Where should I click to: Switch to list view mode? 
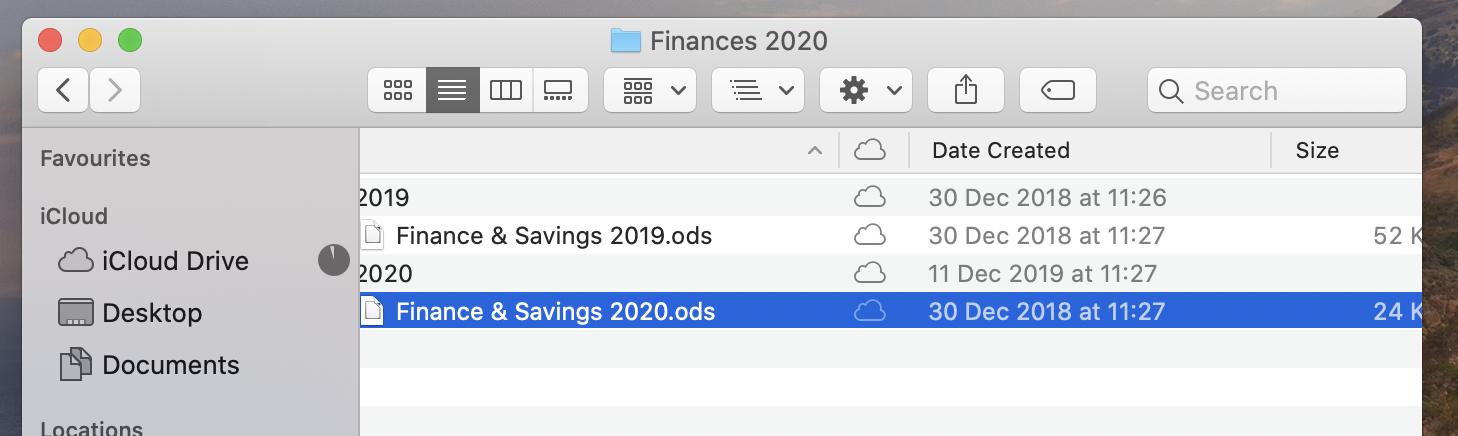pyautogui.click(x=452, y=91)
